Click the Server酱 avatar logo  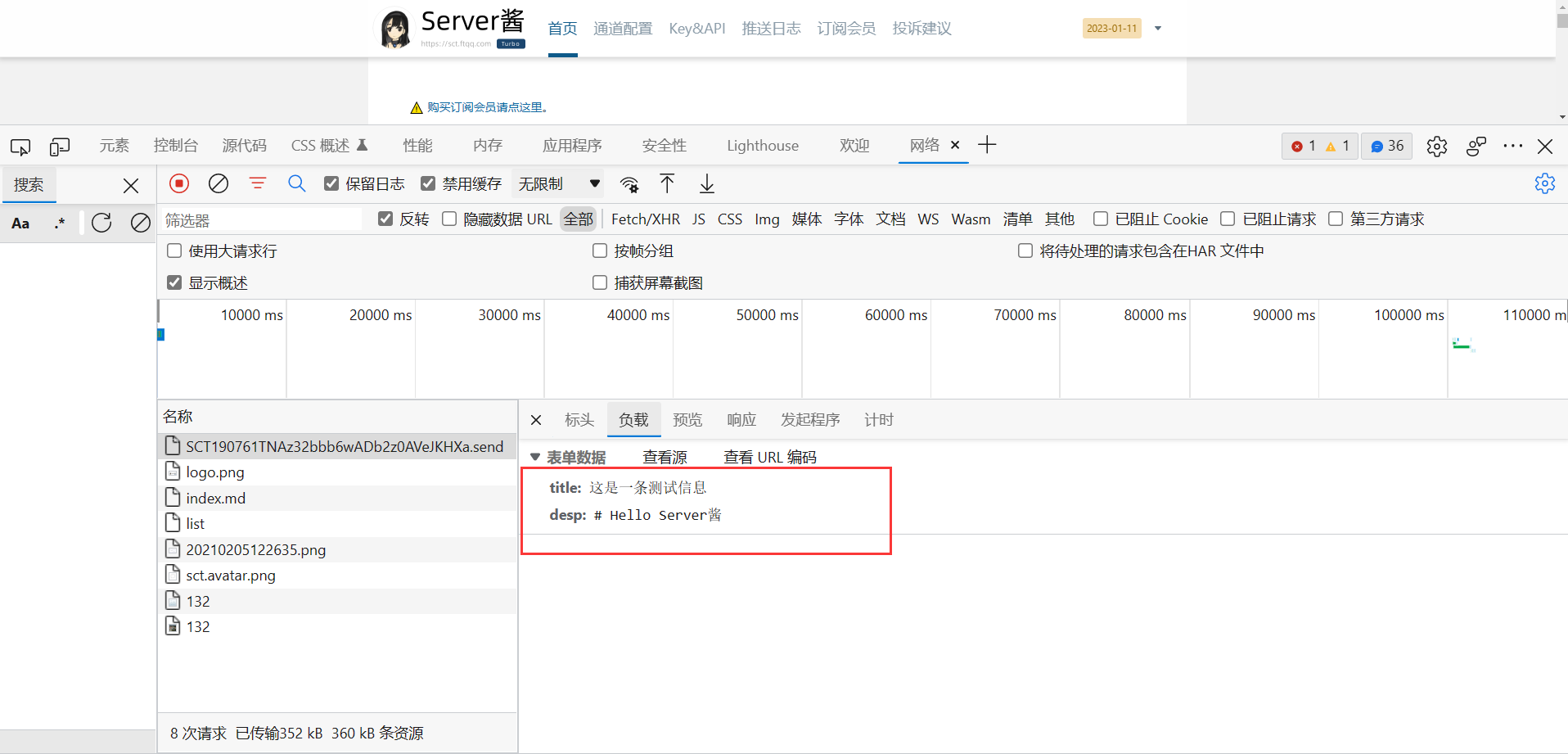click(x=395, y=29)
